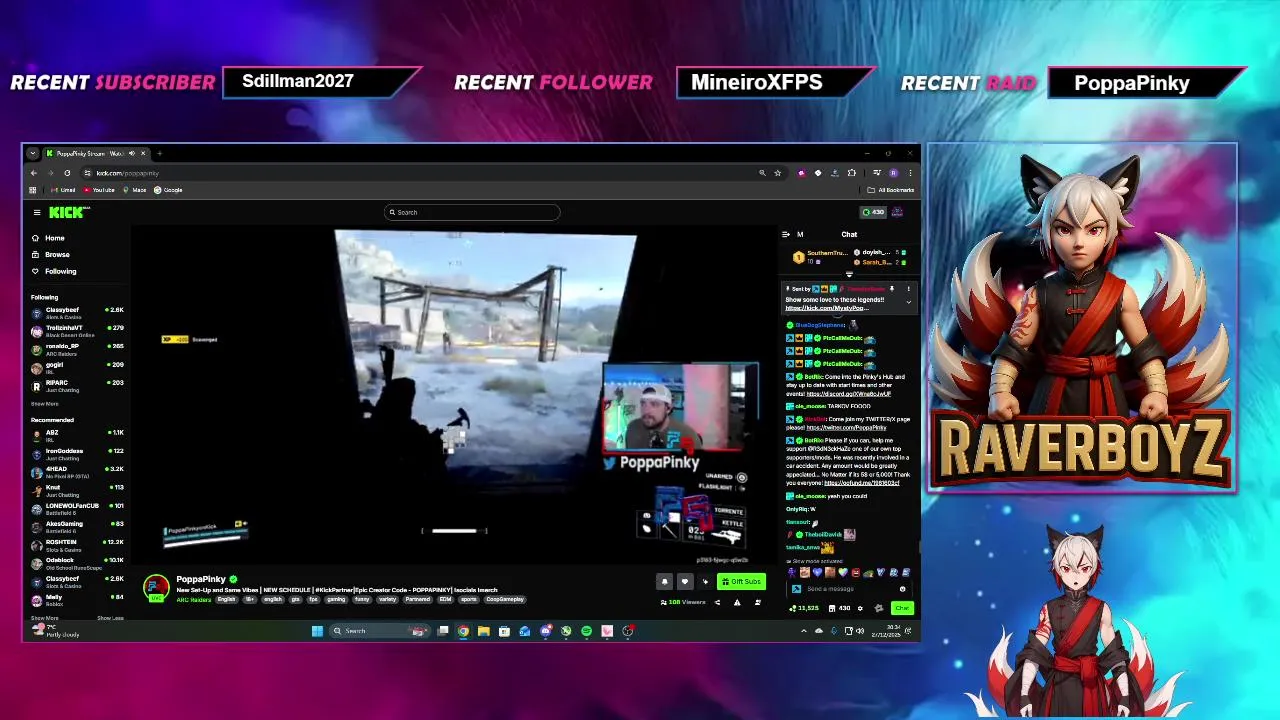Toggle stream notifications bell button
This screenshot has width=1280, height=720.
664,581
